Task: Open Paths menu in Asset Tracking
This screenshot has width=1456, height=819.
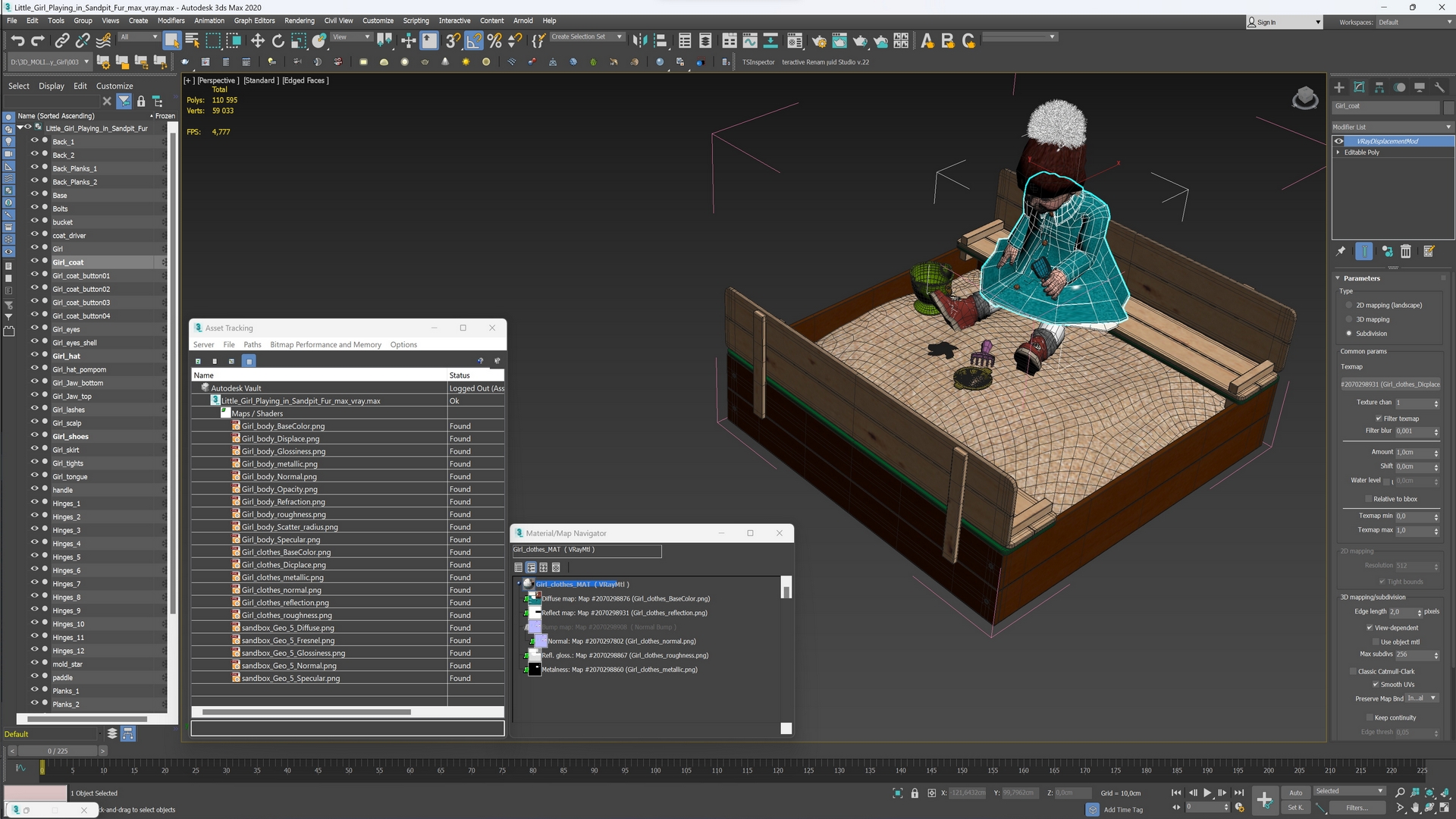Action: [x=253, y=344]
